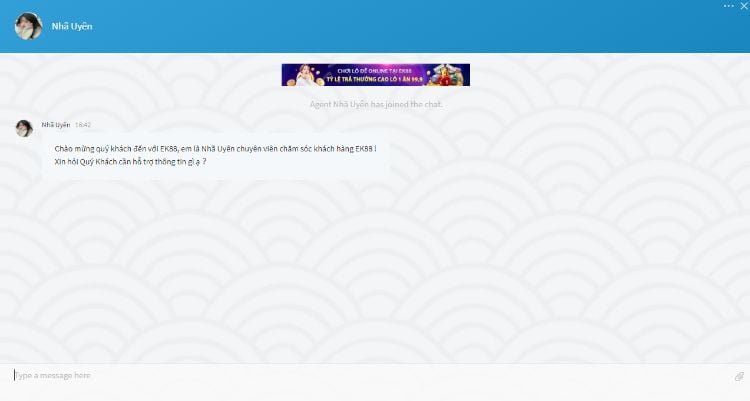Image resolution: width=750 pixels, height=401 pixels.
Task: Click the paperclip attachment icon
Action: (x=739, y=376)
